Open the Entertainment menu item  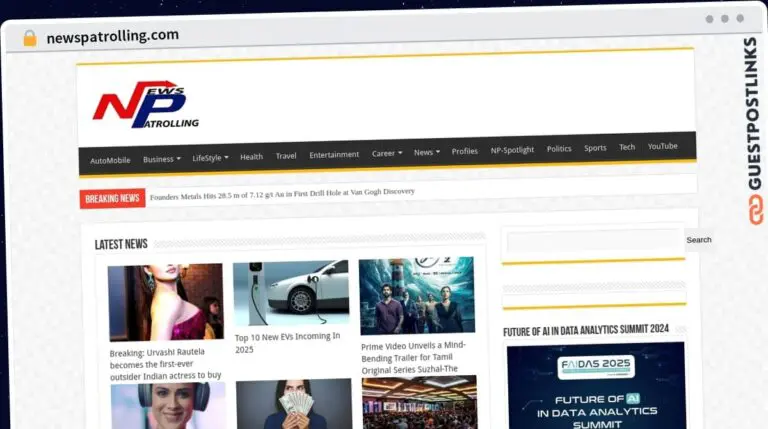pyautogui.click(x=334, y=155)
